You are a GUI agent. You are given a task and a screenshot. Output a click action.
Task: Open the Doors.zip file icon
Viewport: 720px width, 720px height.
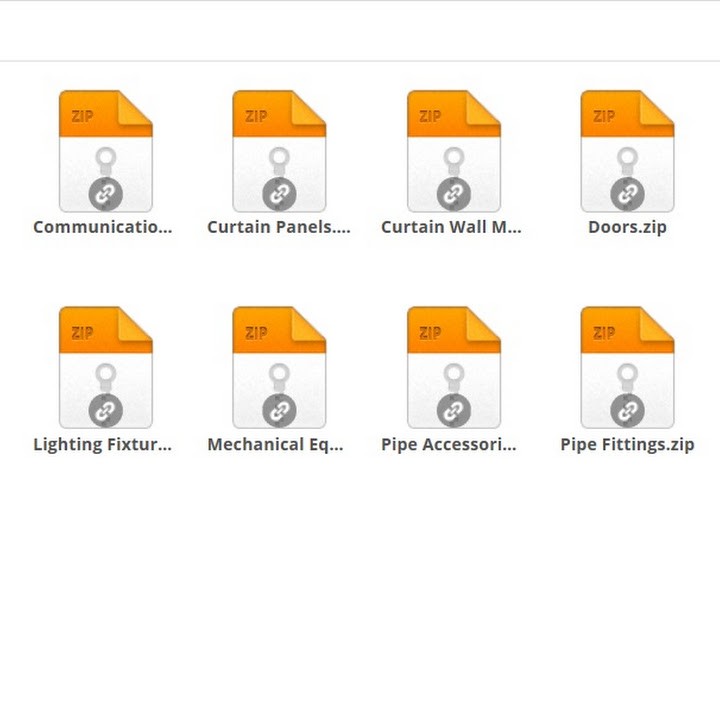pos(627,151)
